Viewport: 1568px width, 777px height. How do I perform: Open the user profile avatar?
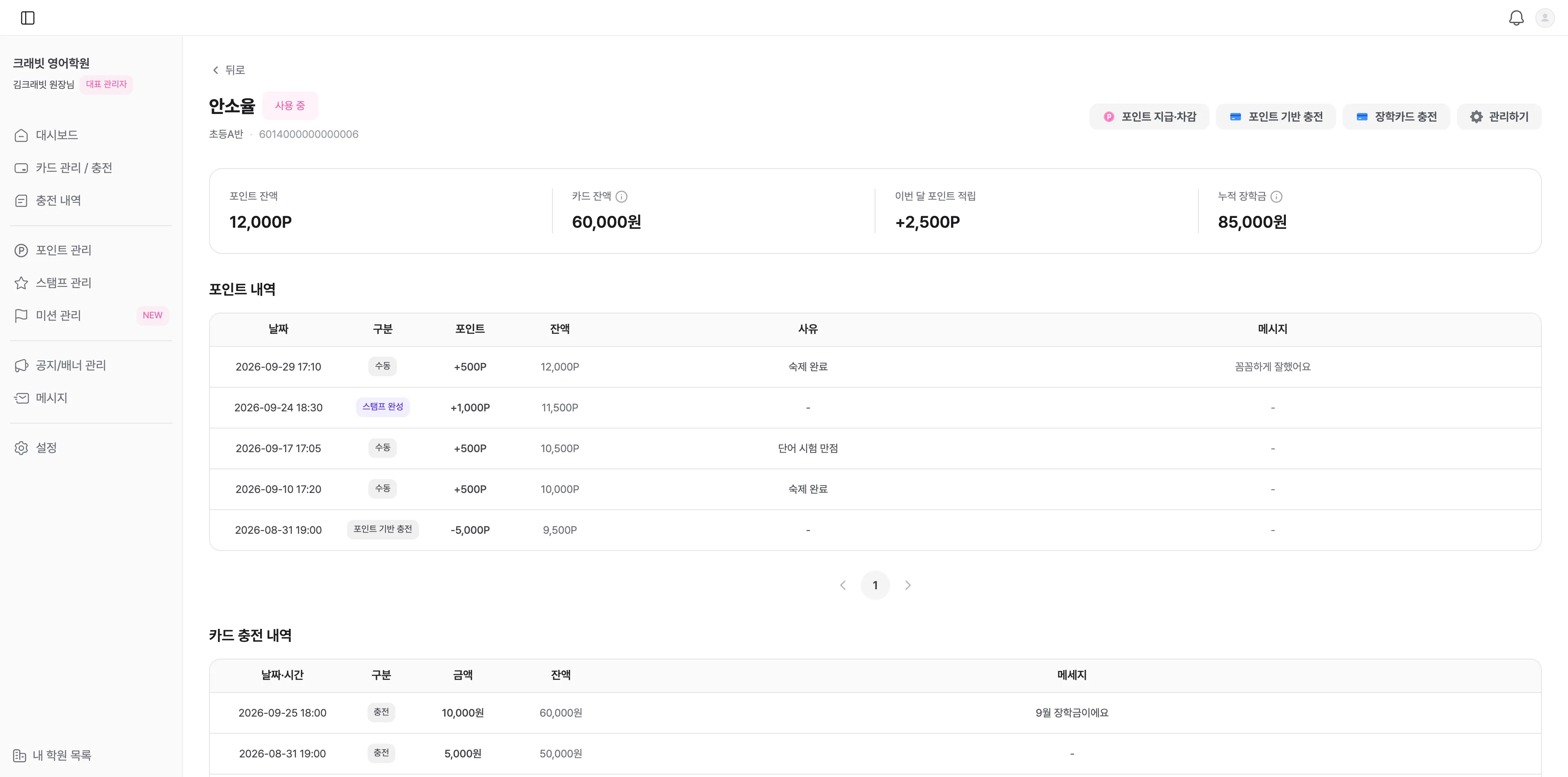pos(1545,18)
